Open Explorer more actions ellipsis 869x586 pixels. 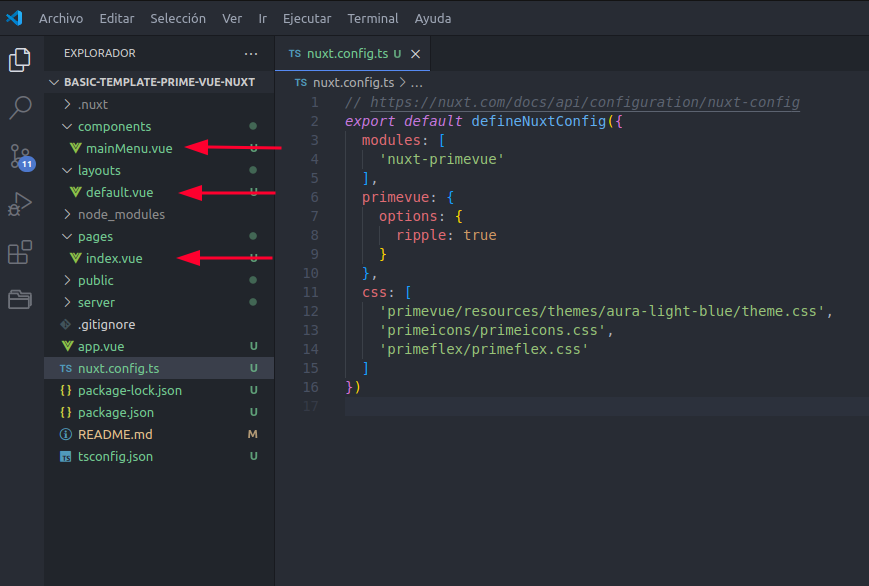click(x=251, y=54)
